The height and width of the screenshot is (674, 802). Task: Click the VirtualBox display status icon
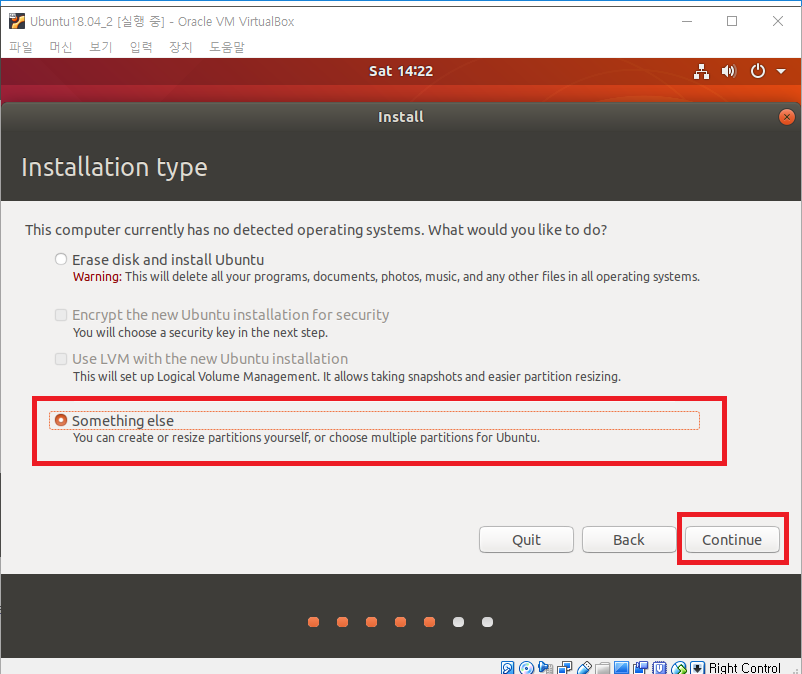pos(621,667)
